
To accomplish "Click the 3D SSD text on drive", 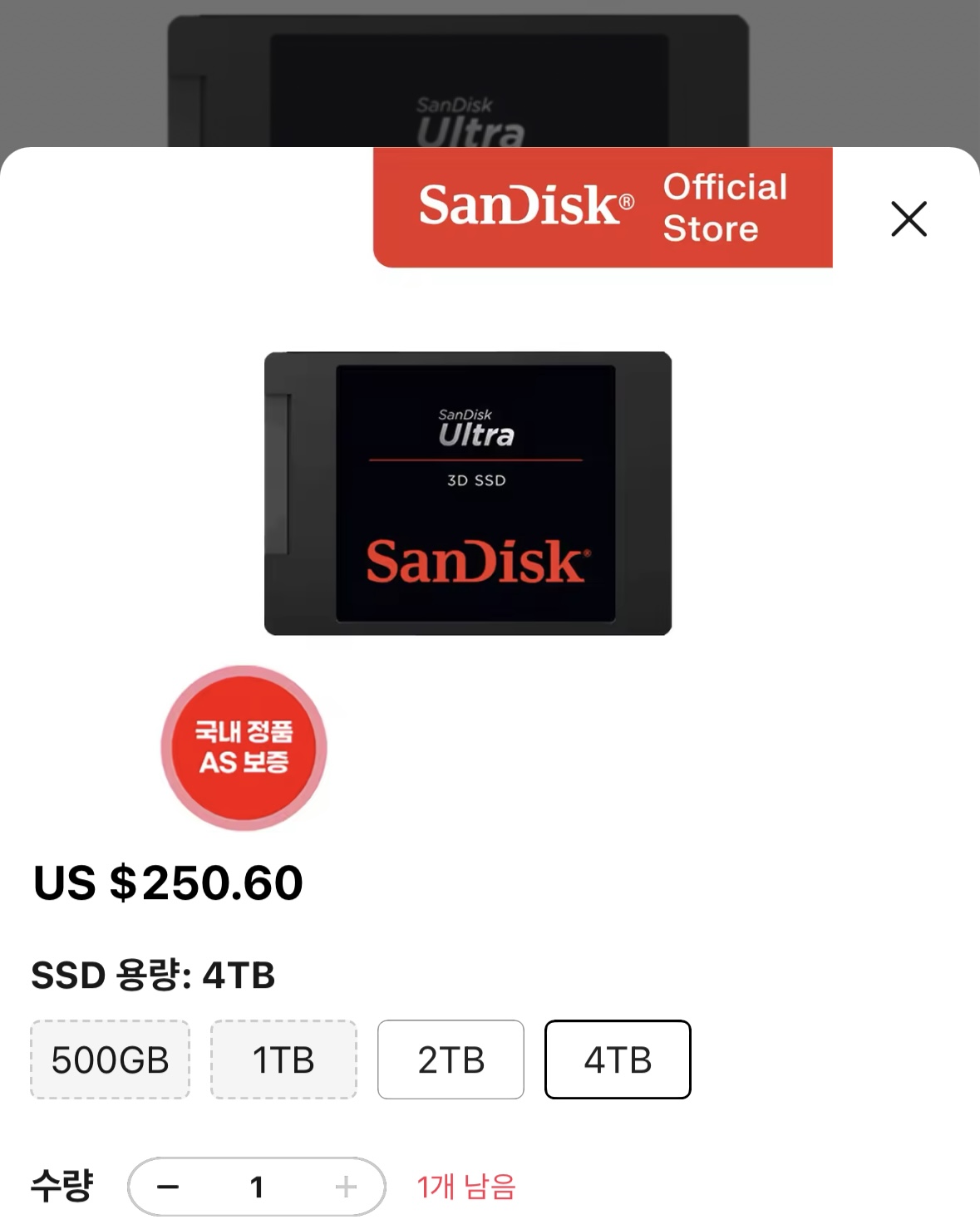I will point(476,480).
